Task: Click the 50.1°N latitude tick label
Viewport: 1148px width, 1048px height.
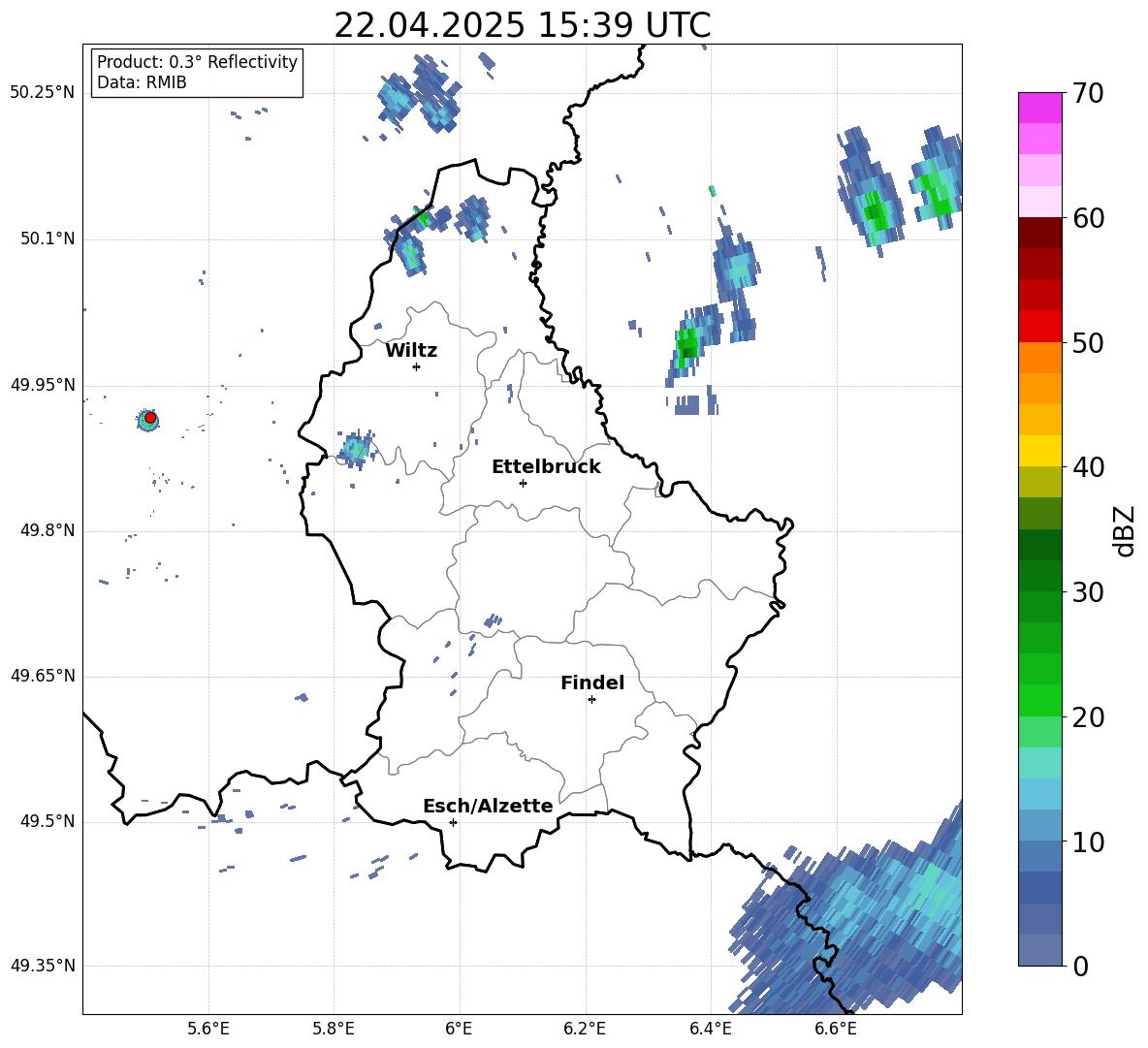Action: [x=47, y=239]
